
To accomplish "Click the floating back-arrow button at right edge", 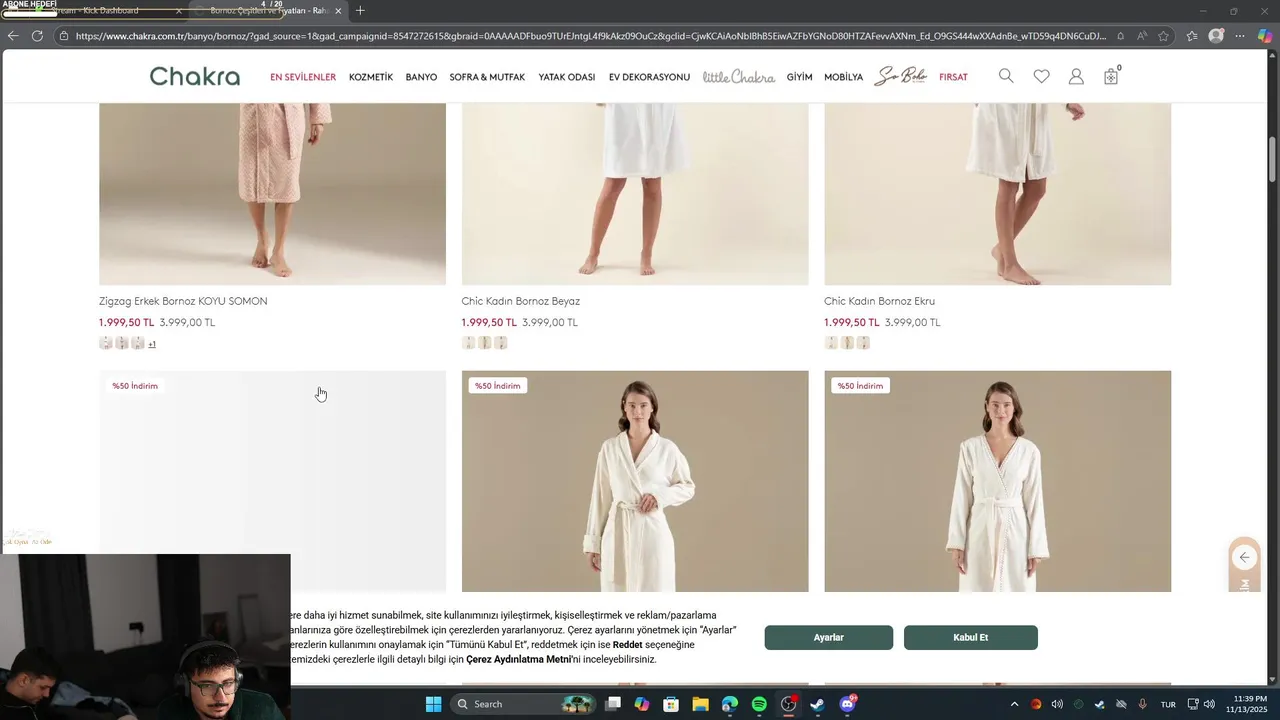I will click(x=1244, y=557).
